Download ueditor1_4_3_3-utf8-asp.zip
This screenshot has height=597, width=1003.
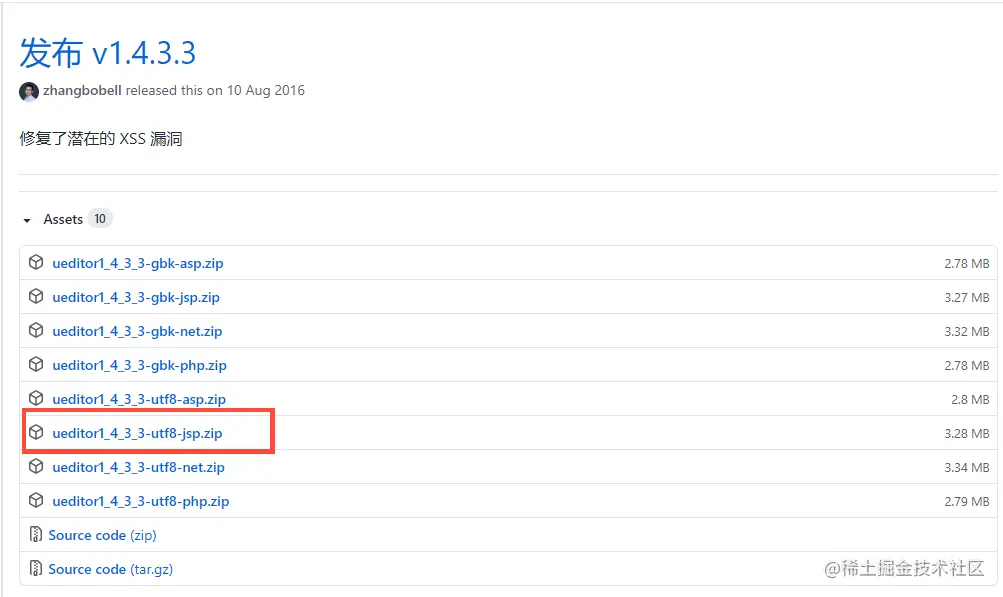[139, 399]
